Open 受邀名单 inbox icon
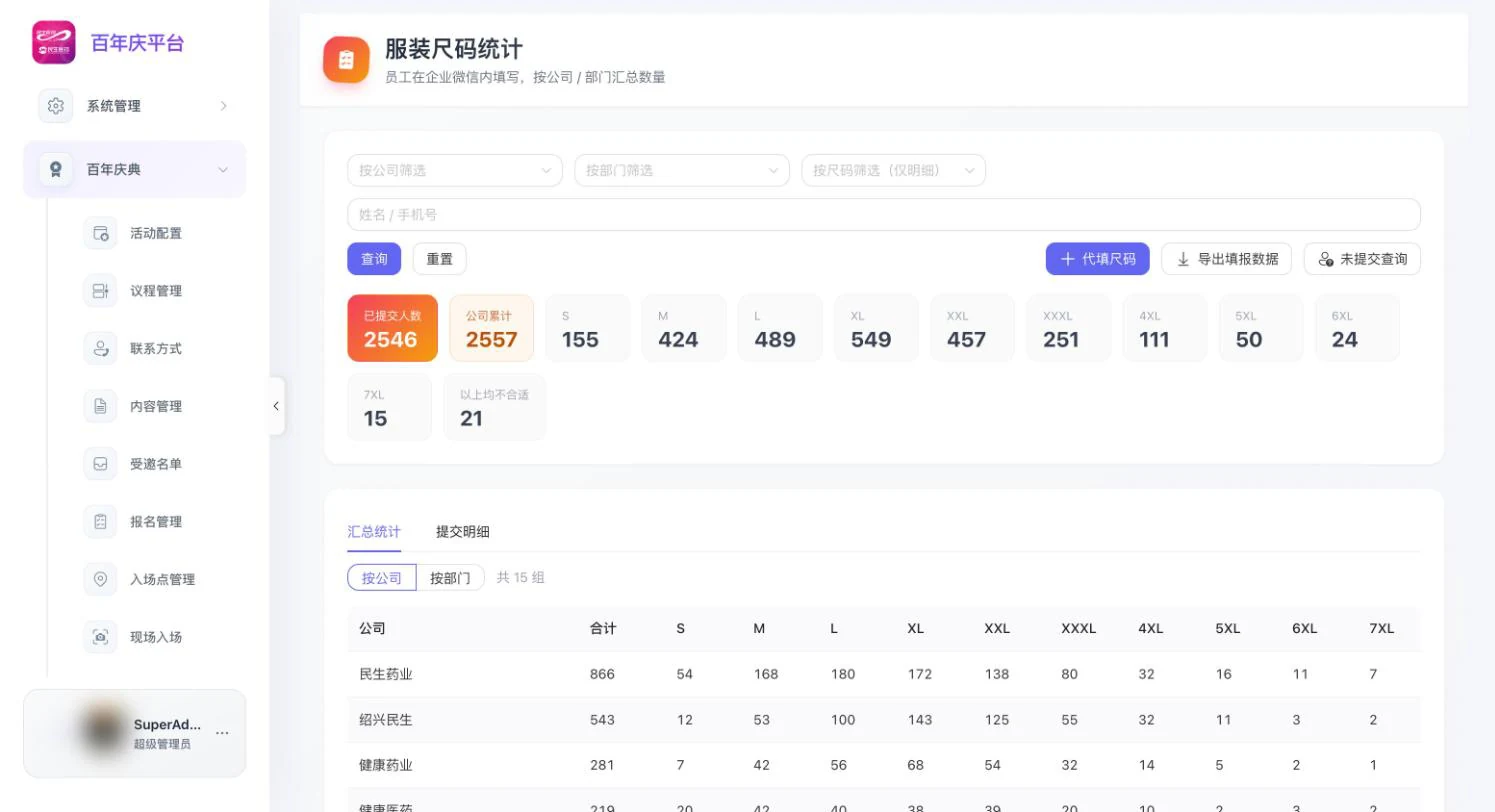Viewport: 1495px width, 812px height. [100, 464]
